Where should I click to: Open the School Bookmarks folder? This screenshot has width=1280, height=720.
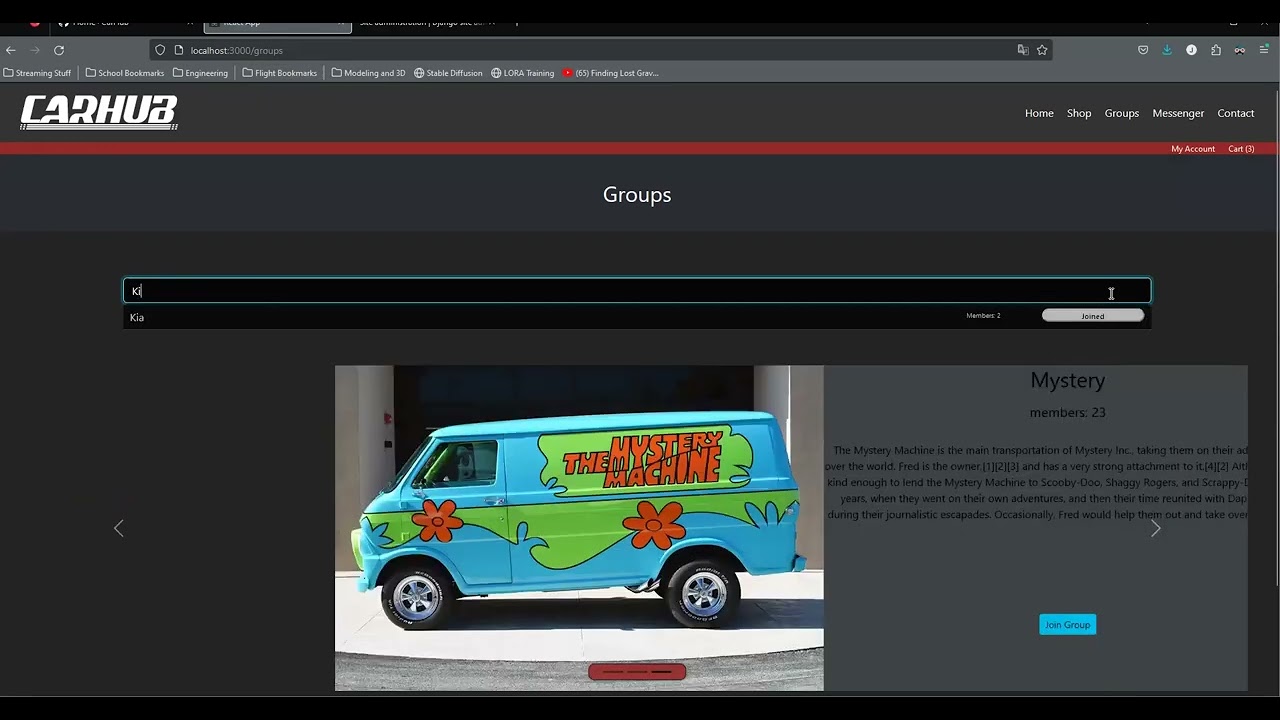125,73
